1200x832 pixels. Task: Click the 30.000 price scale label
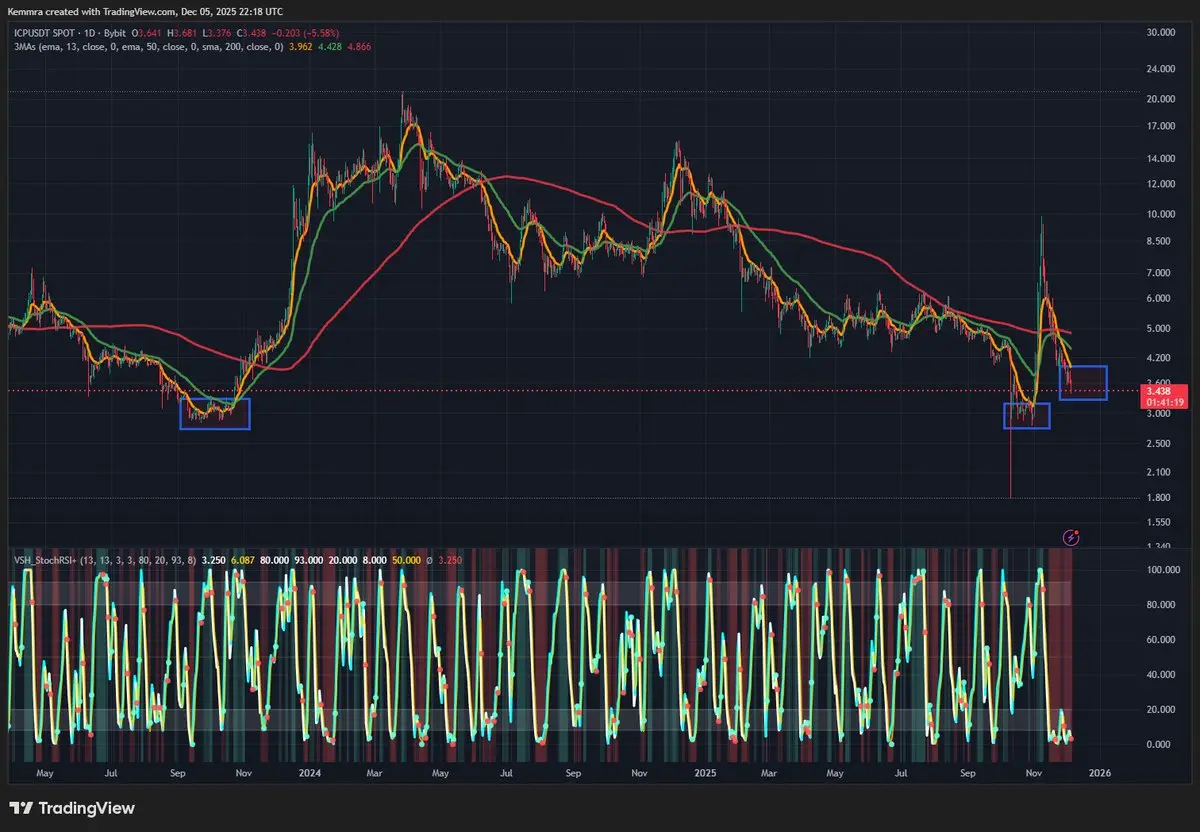coord(1161,32)
